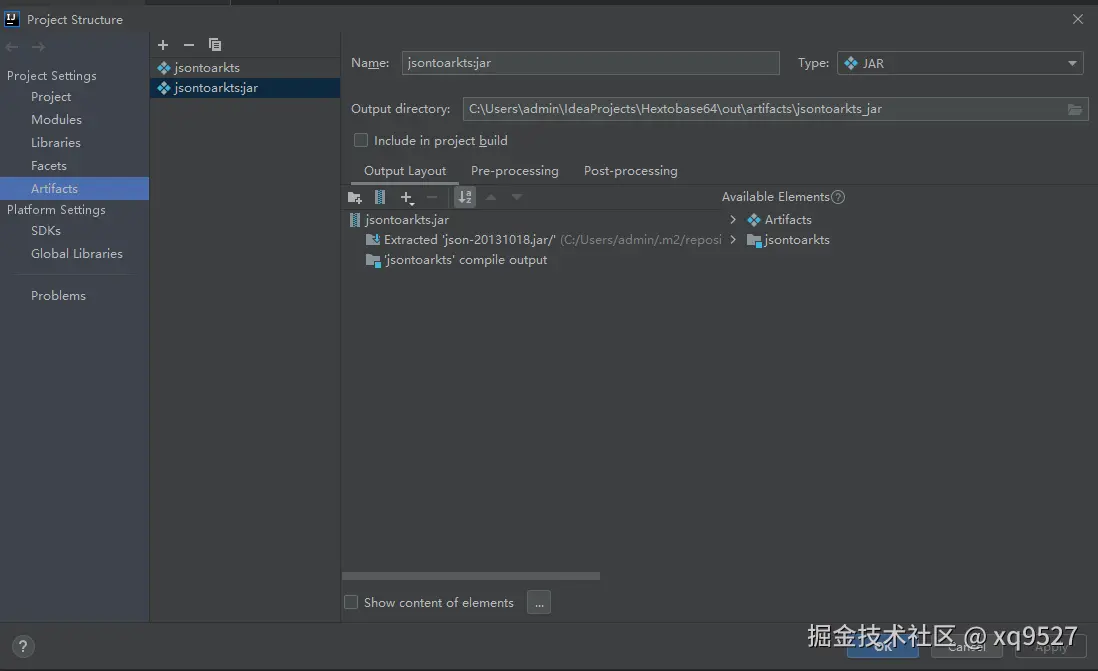Switch to Pre-processing tab
1098x671 pixels.
[x=515, y=171]
